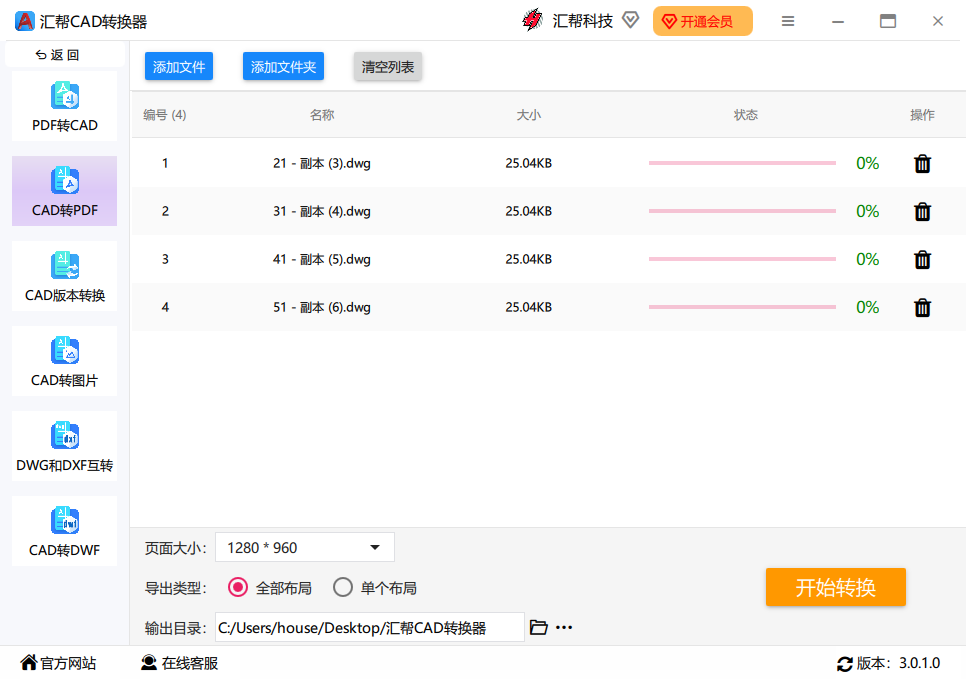Click the progress bar of 31 - 副本 (4).dwg

[742, 211]
